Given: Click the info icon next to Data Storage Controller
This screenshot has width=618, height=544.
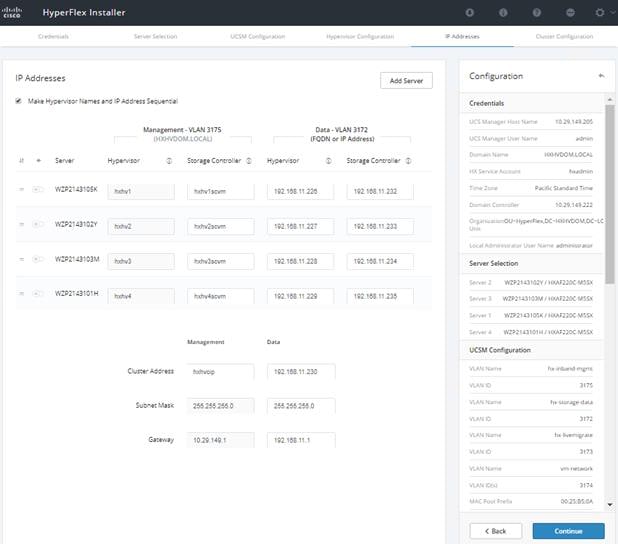Looking at the screenshot, I should 408,161.
